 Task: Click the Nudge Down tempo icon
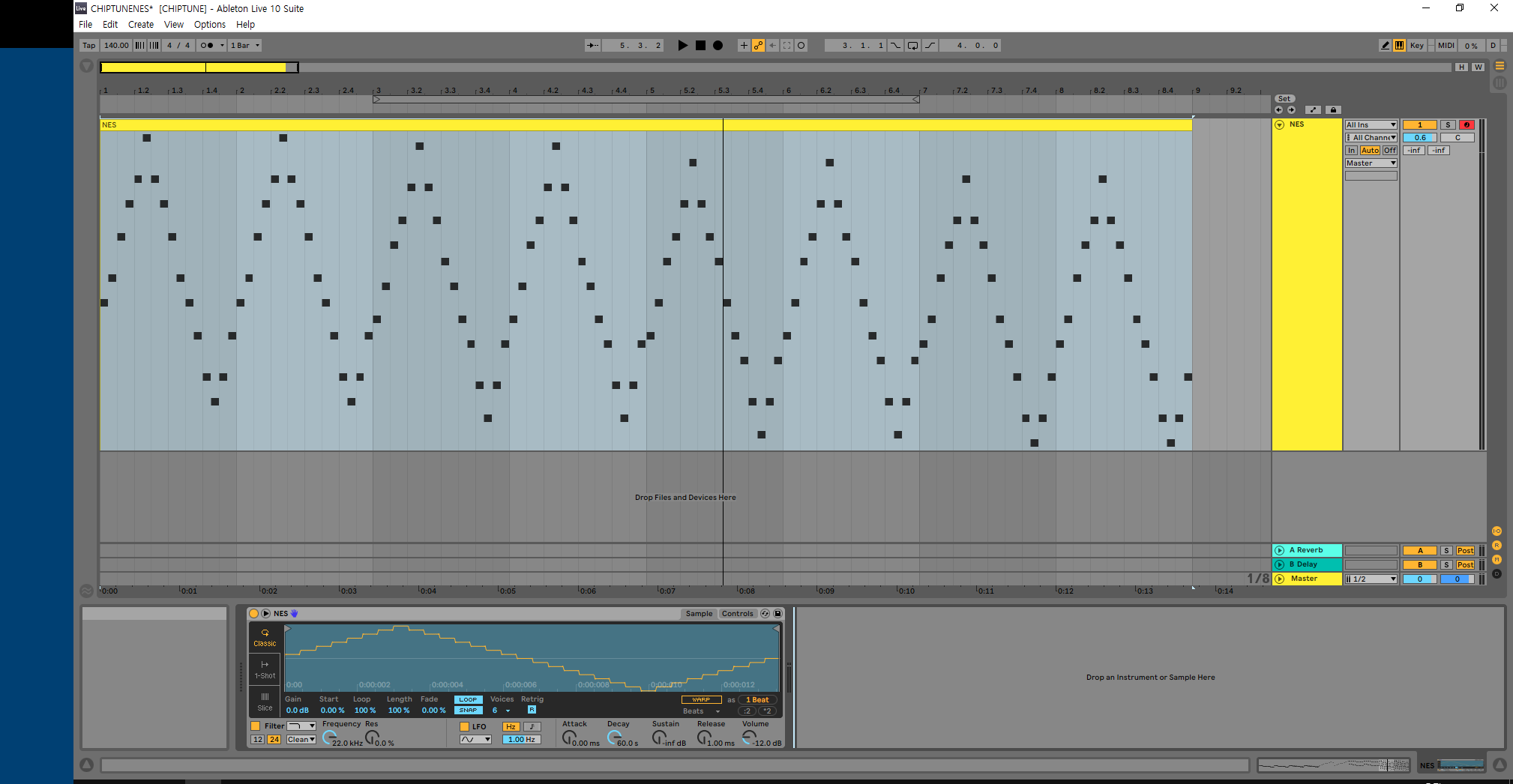139,46
